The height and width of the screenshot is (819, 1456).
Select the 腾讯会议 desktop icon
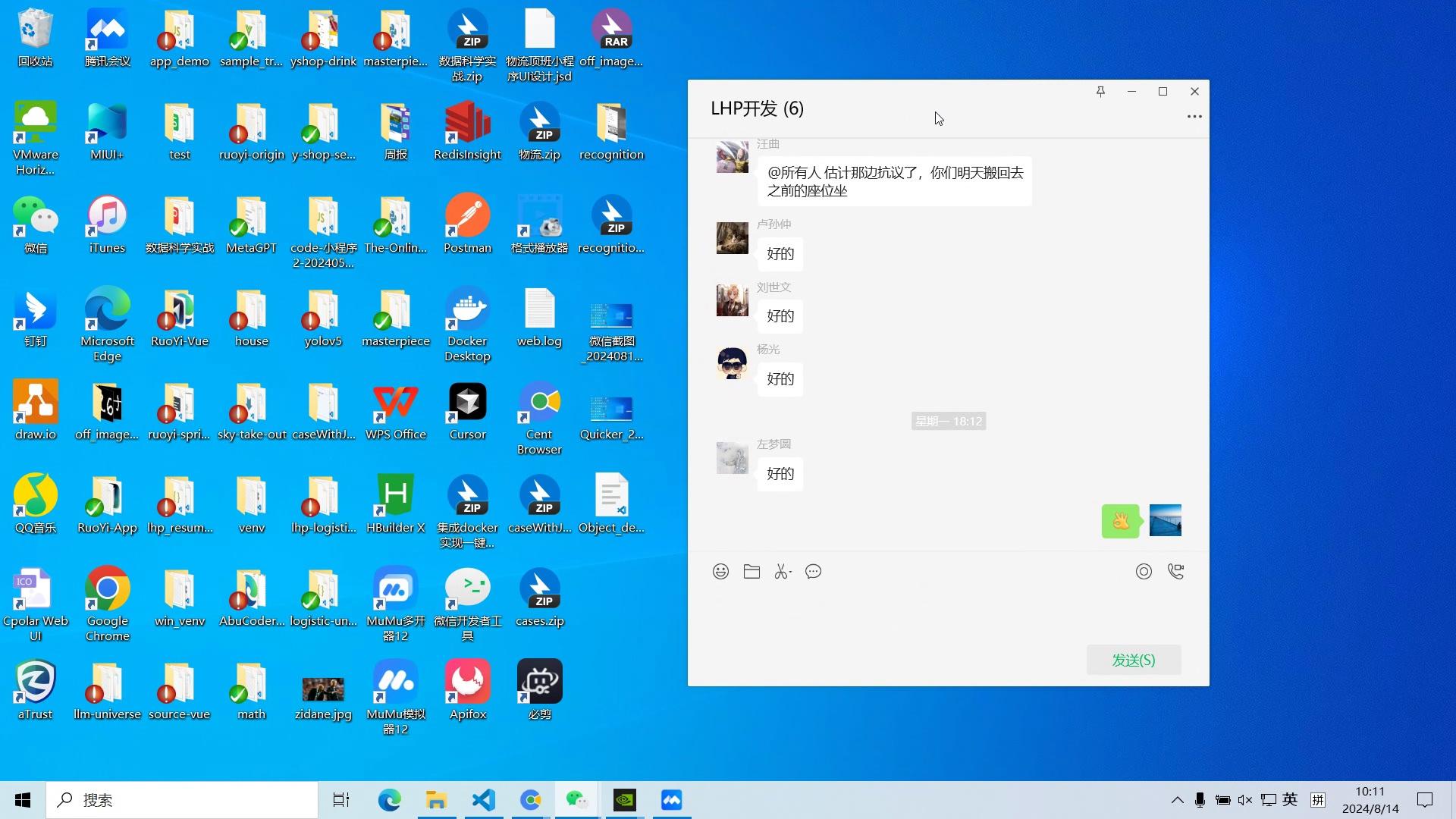[x=107, y=38]
